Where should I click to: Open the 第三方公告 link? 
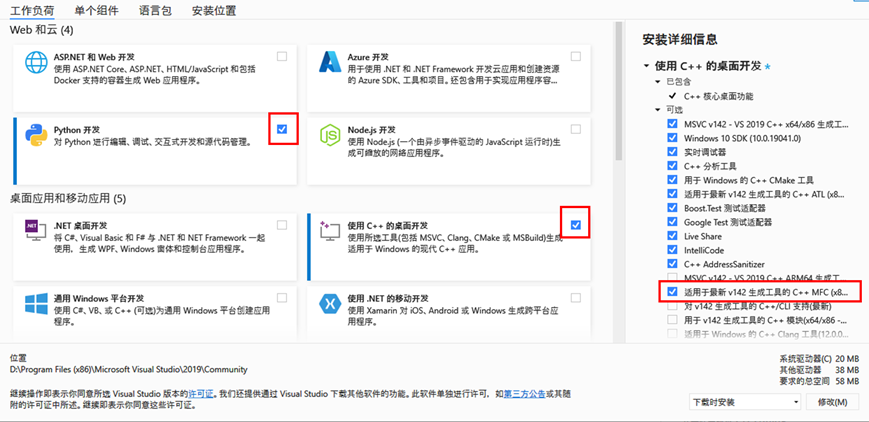[x=523, y=393]
